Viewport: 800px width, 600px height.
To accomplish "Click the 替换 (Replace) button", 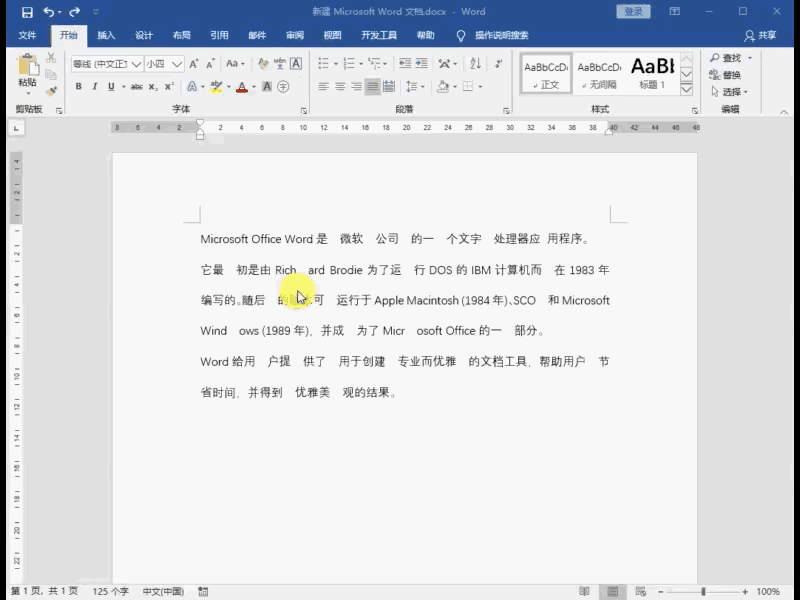I will (x=725, y=75).
